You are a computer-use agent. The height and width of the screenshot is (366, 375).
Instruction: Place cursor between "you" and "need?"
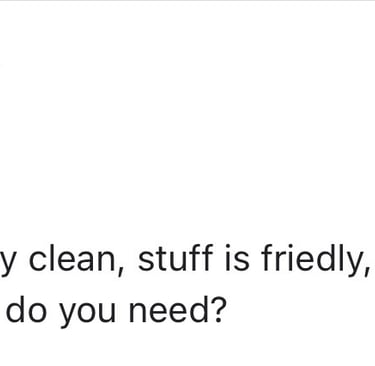coord(123,310)
